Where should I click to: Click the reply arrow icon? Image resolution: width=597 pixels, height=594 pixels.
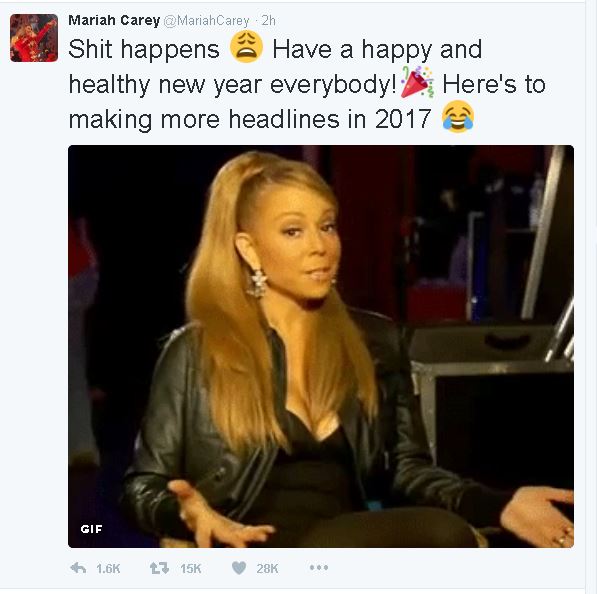point(78,568)
